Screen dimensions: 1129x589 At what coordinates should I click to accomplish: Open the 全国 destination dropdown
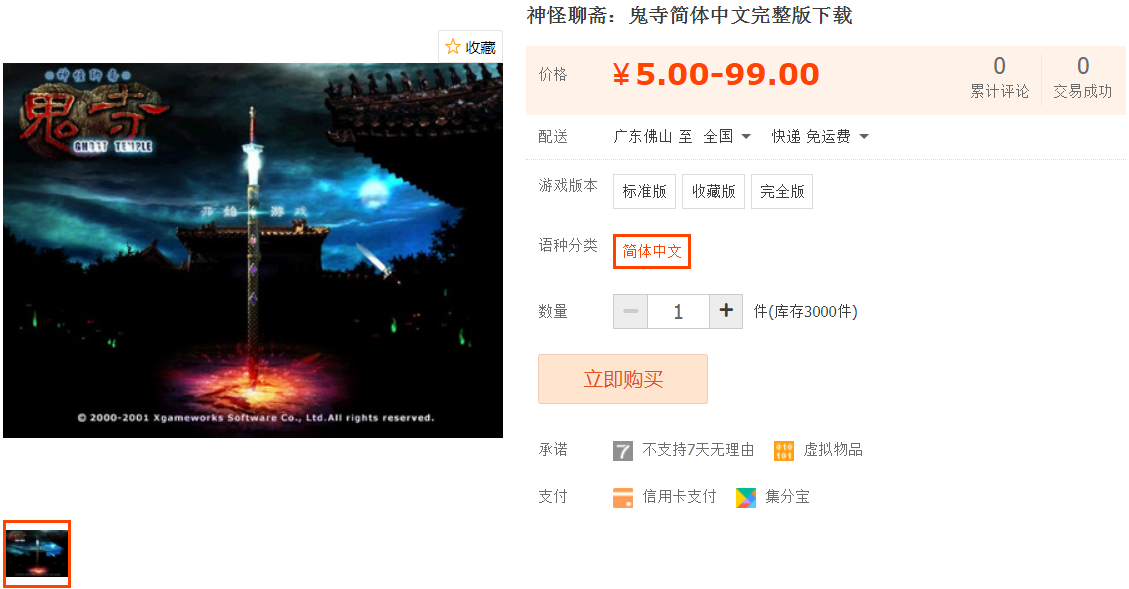[727, 136]
